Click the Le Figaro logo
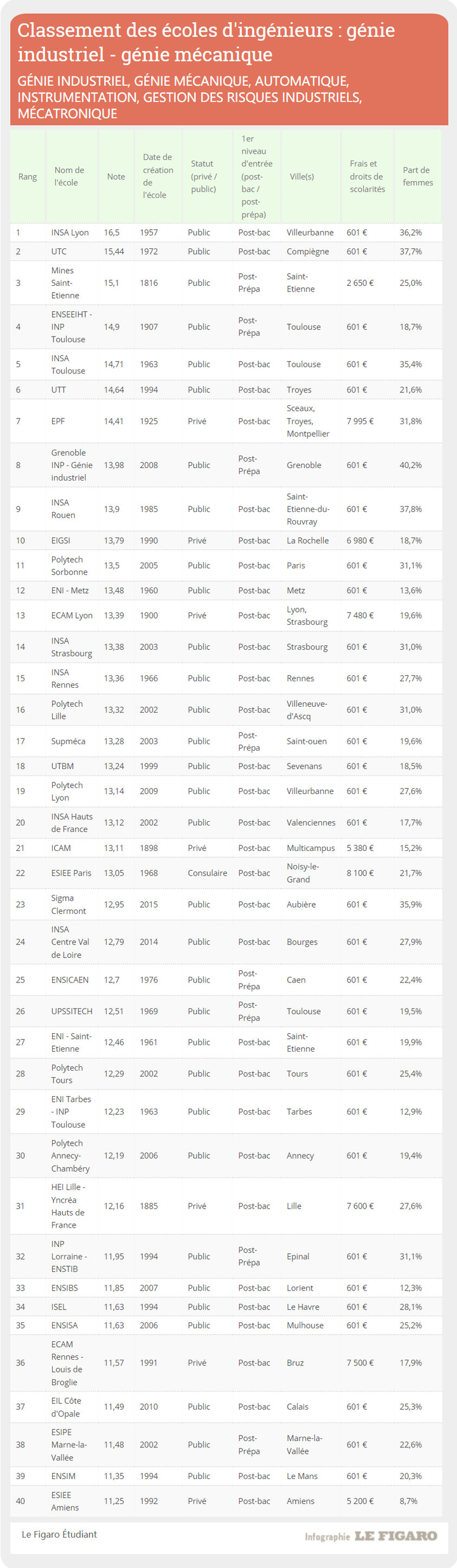This screenshot has height=1568, width=457. pos(395,1536)
